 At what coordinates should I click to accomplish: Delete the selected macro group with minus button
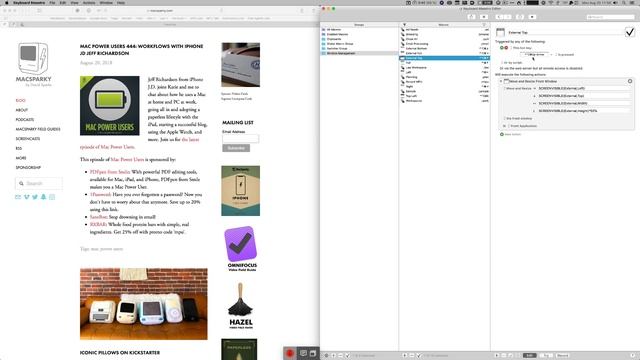tap(340, 356)
